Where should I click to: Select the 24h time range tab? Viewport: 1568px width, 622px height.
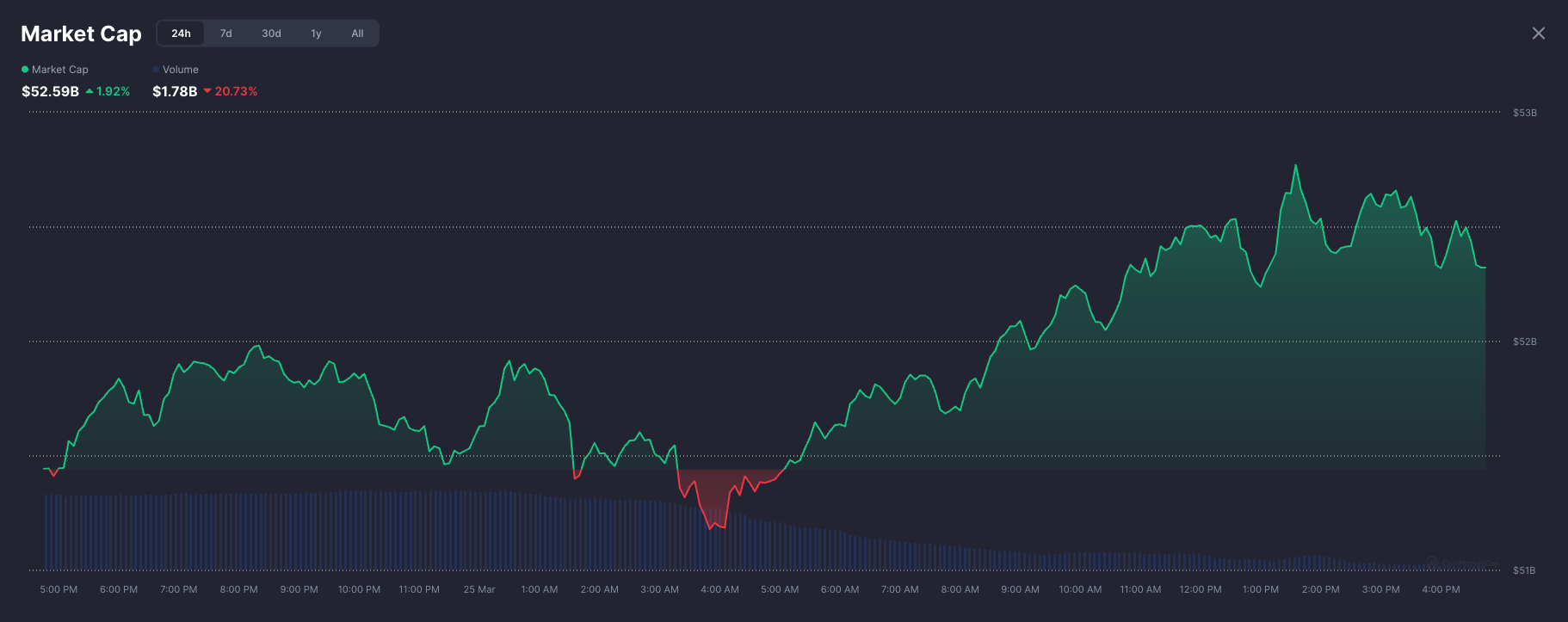(x=181, y=34)
